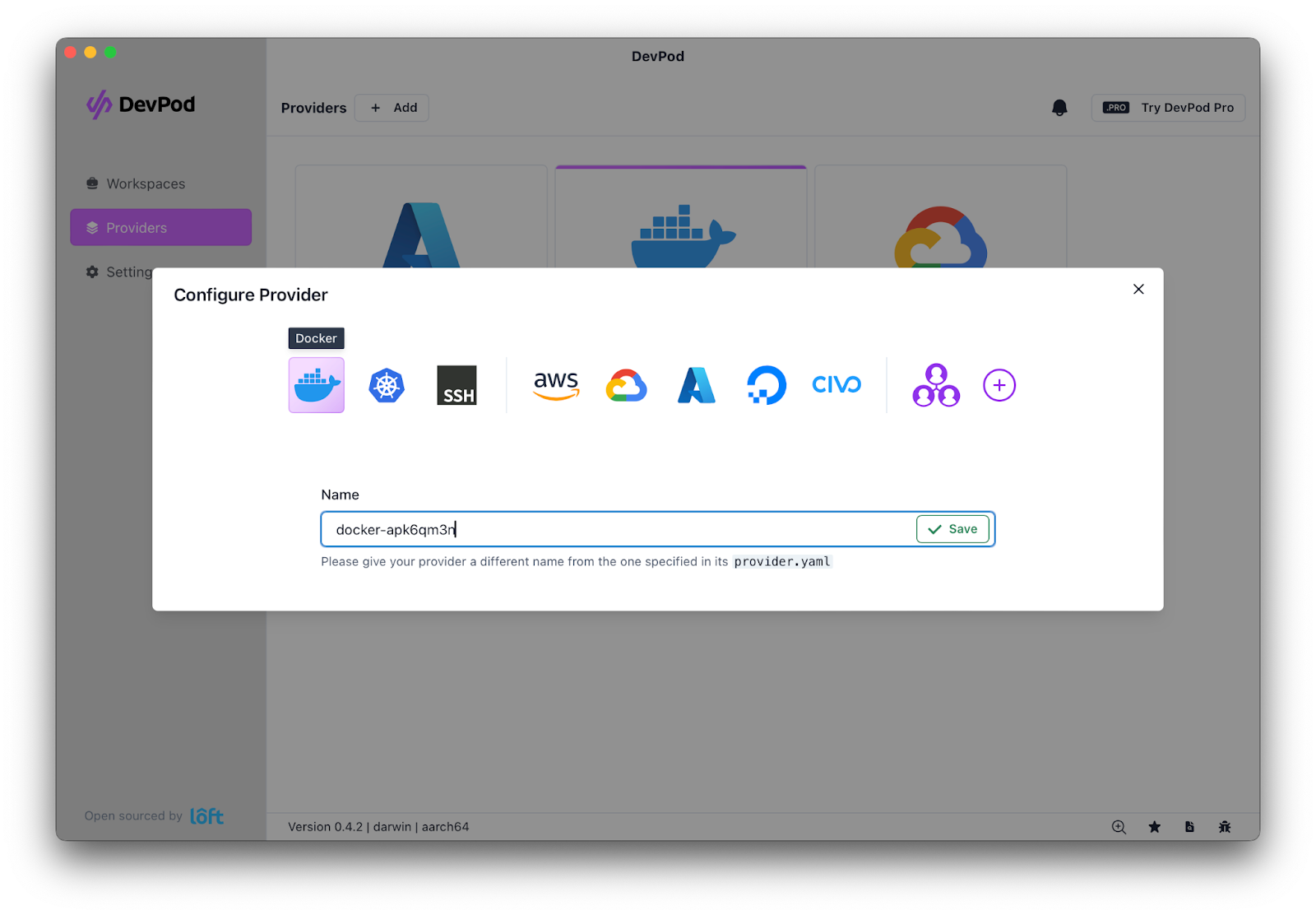Viewport: 1316px width, 915px height.
Task: Click the add custom provider plus icon
Action: point(999,385)
